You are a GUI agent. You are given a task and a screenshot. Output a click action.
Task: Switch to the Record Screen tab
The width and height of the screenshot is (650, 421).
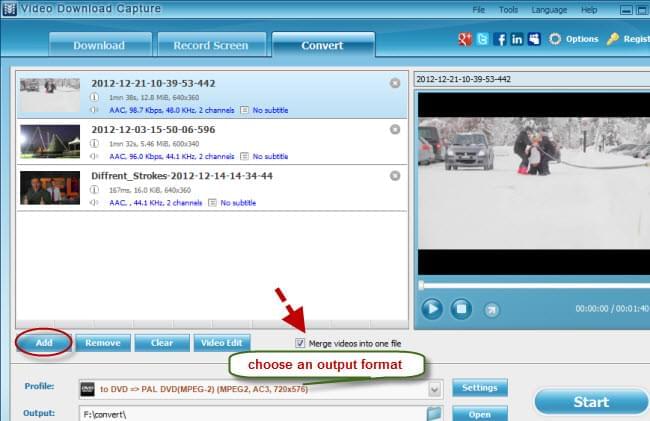pos(211,45)
